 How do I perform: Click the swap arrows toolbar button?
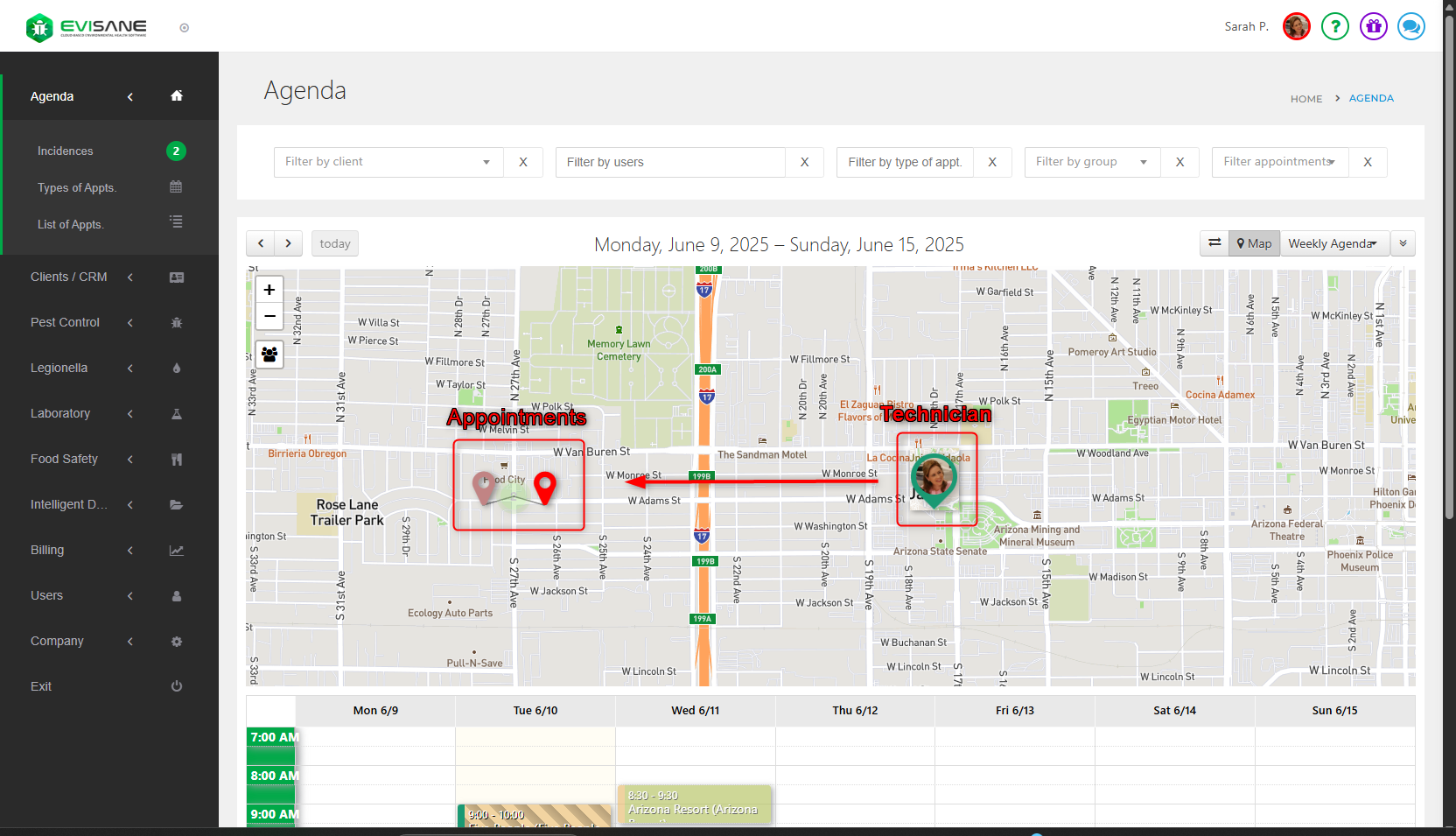tap(1214, 243)
